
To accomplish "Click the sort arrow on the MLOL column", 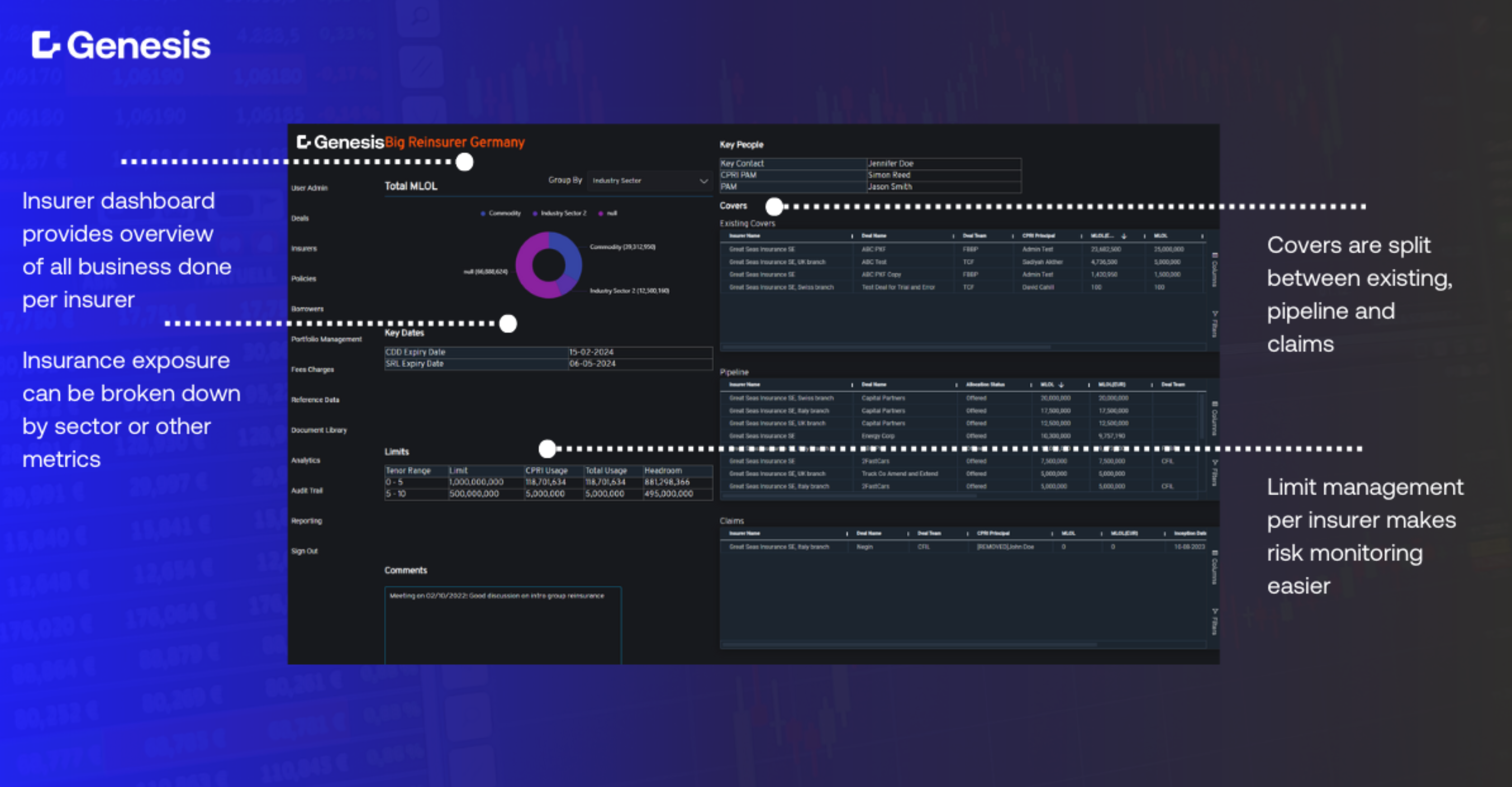I will (x=1123, y=236).
